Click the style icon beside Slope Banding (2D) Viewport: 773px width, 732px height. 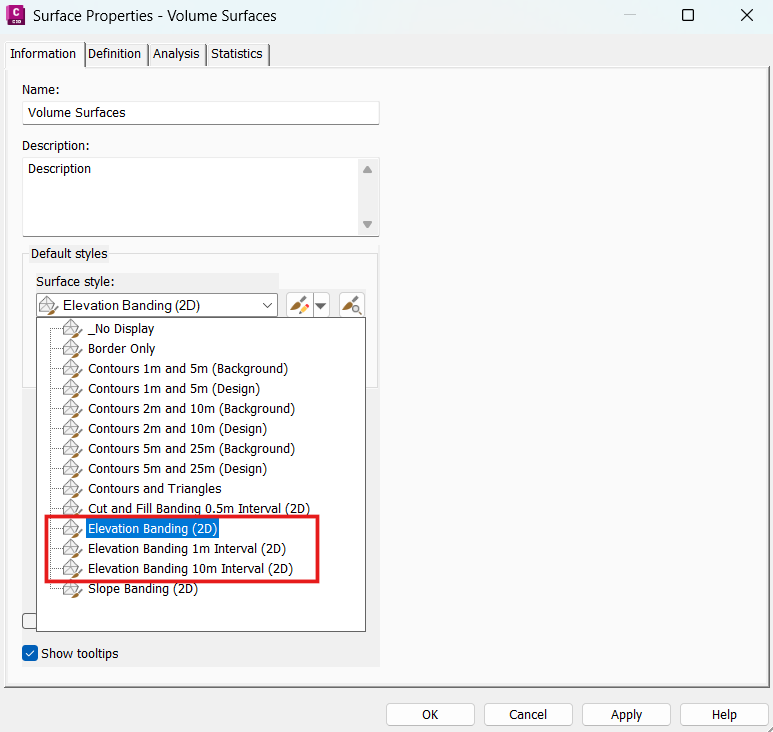tap(71, 589)
